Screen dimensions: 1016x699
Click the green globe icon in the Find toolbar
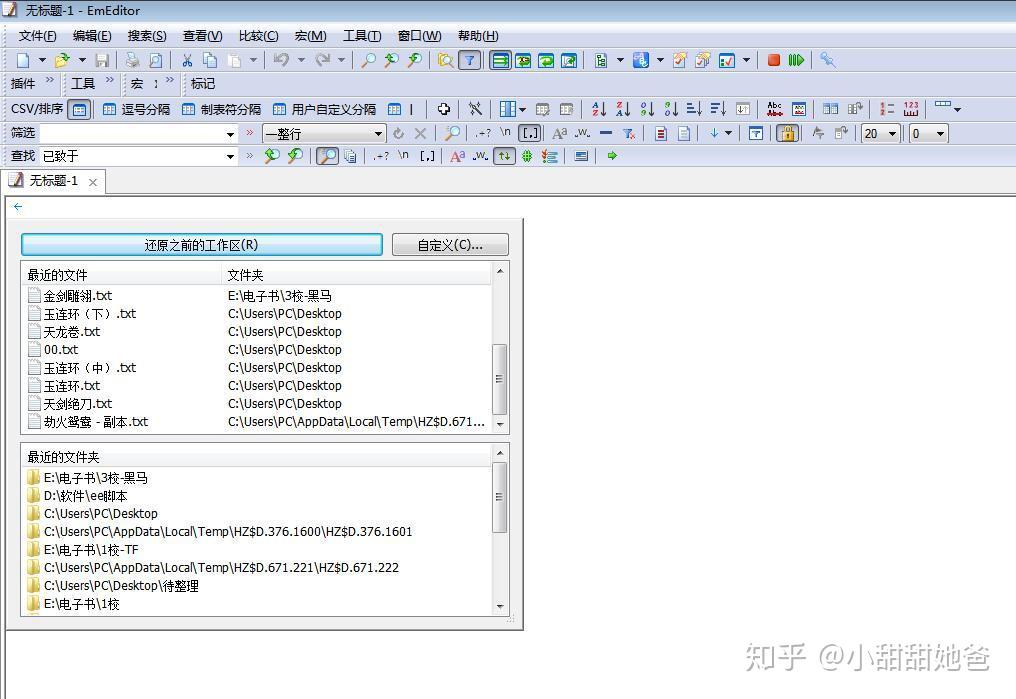[527, 155]
